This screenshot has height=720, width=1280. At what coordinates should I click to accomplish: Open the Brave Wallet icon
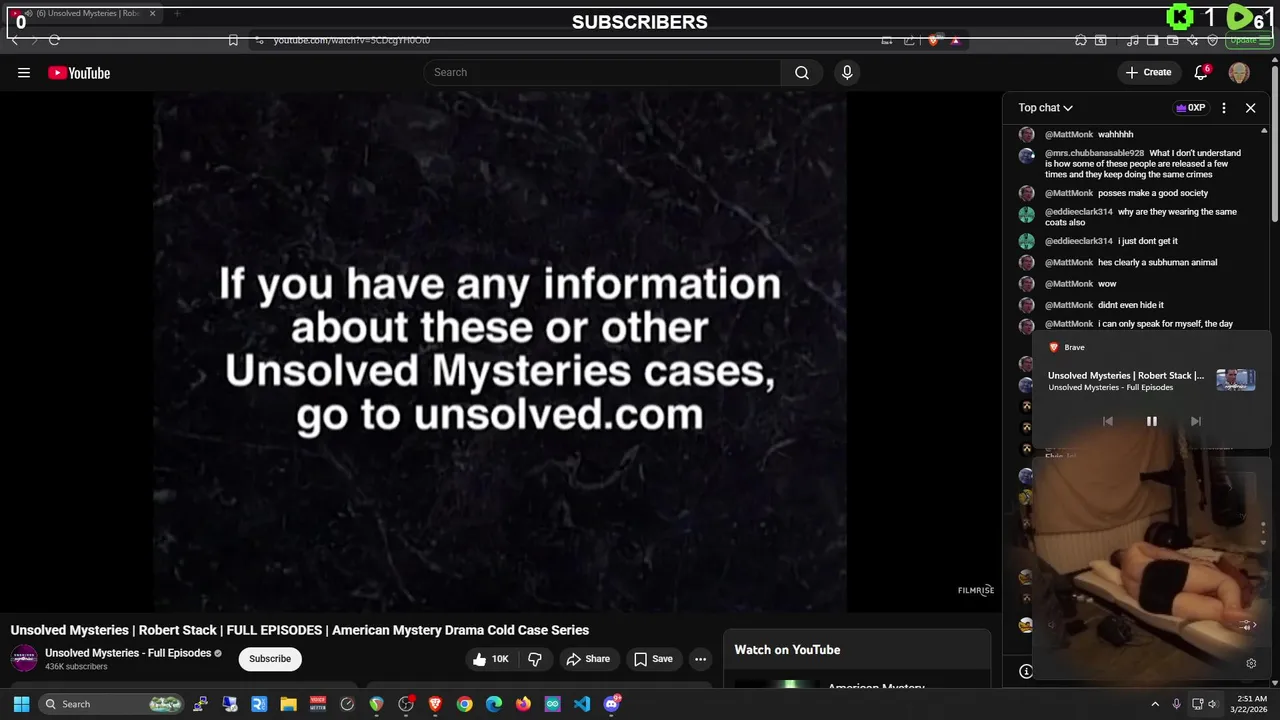tap(1173, 40)
